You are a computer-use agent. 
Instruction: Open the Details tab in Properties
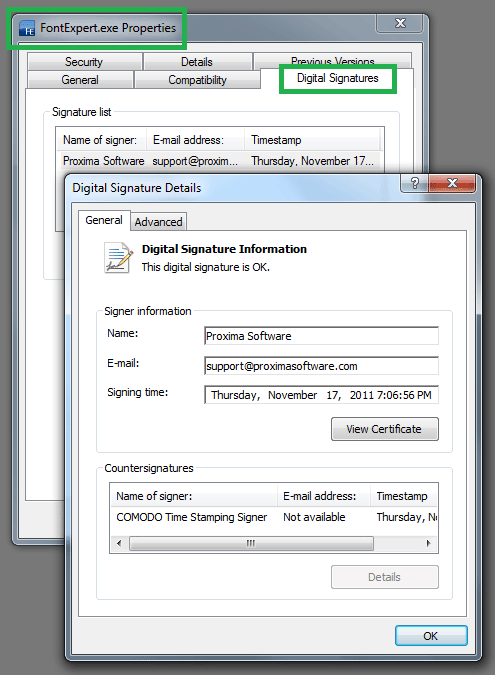tap(197, 62)
